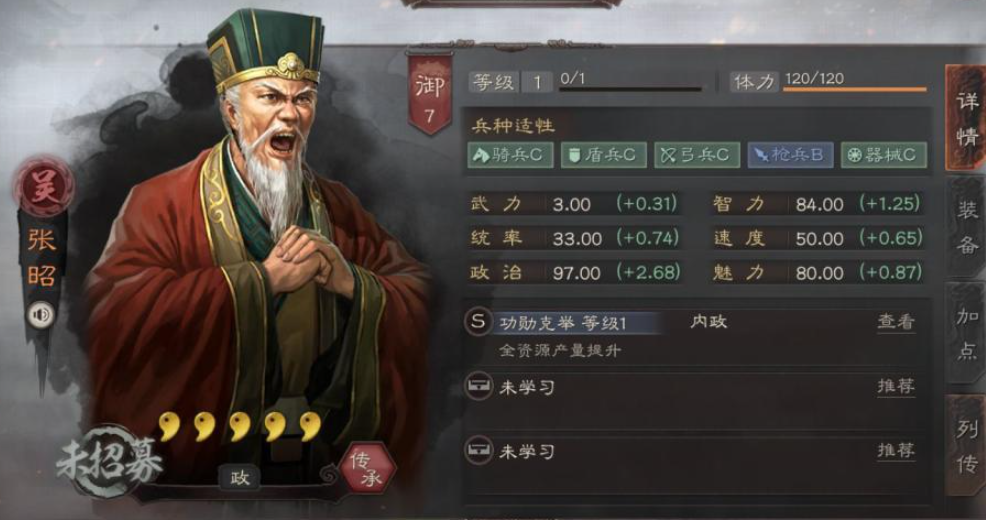
Task: Tap the orange 体力 stamina bar
Action: pyautogui.click(x=855, y=89)
